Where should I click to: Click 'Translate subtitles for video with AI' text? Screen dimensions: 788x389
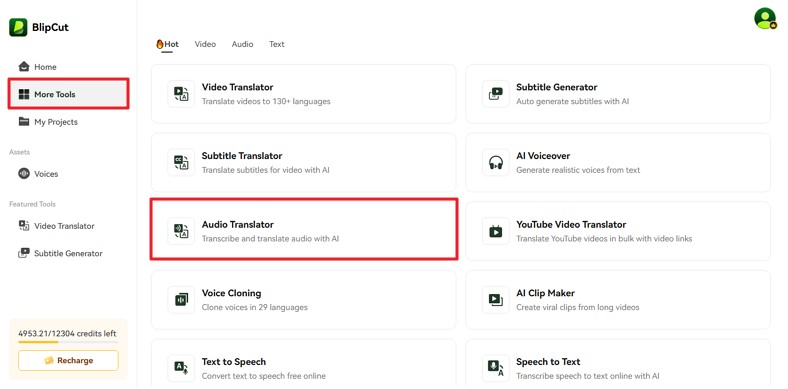point(265,170)
